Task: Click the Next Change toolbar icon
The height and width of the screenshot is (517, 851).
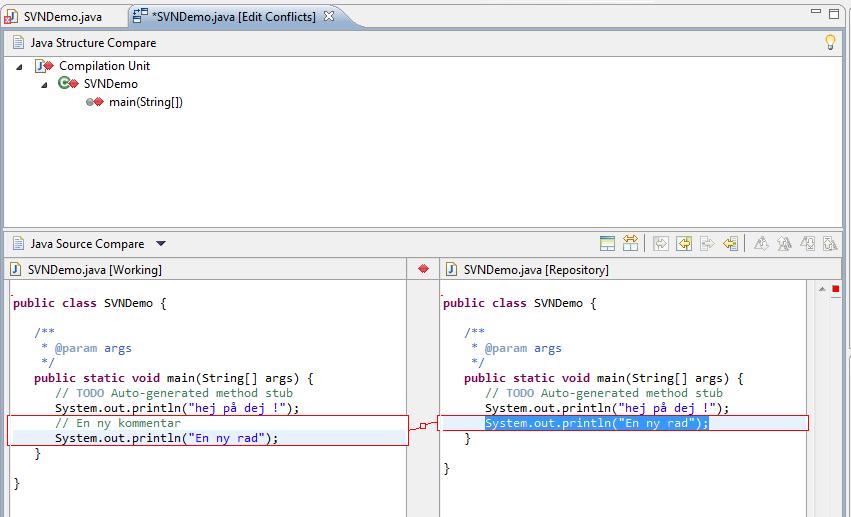Action: click(807, 244)
